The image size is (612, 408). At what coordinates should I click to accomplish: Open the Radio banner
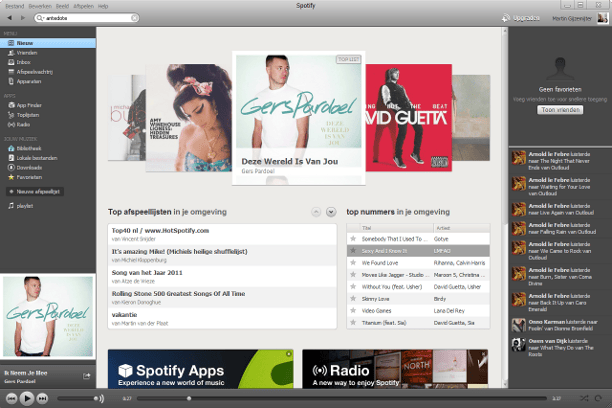[395, 369]
